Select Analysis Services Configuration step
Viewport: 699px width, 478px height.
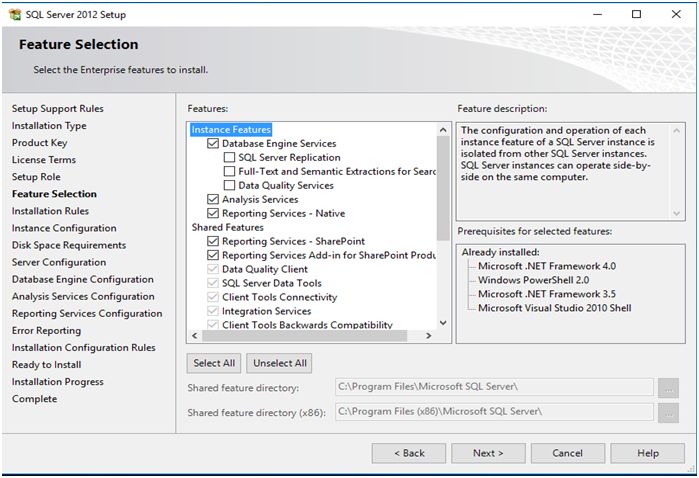click(83, 296)
